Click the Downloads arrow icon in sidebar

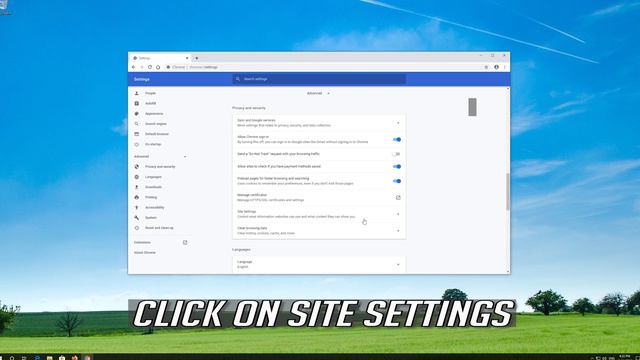tap(137, 187)
